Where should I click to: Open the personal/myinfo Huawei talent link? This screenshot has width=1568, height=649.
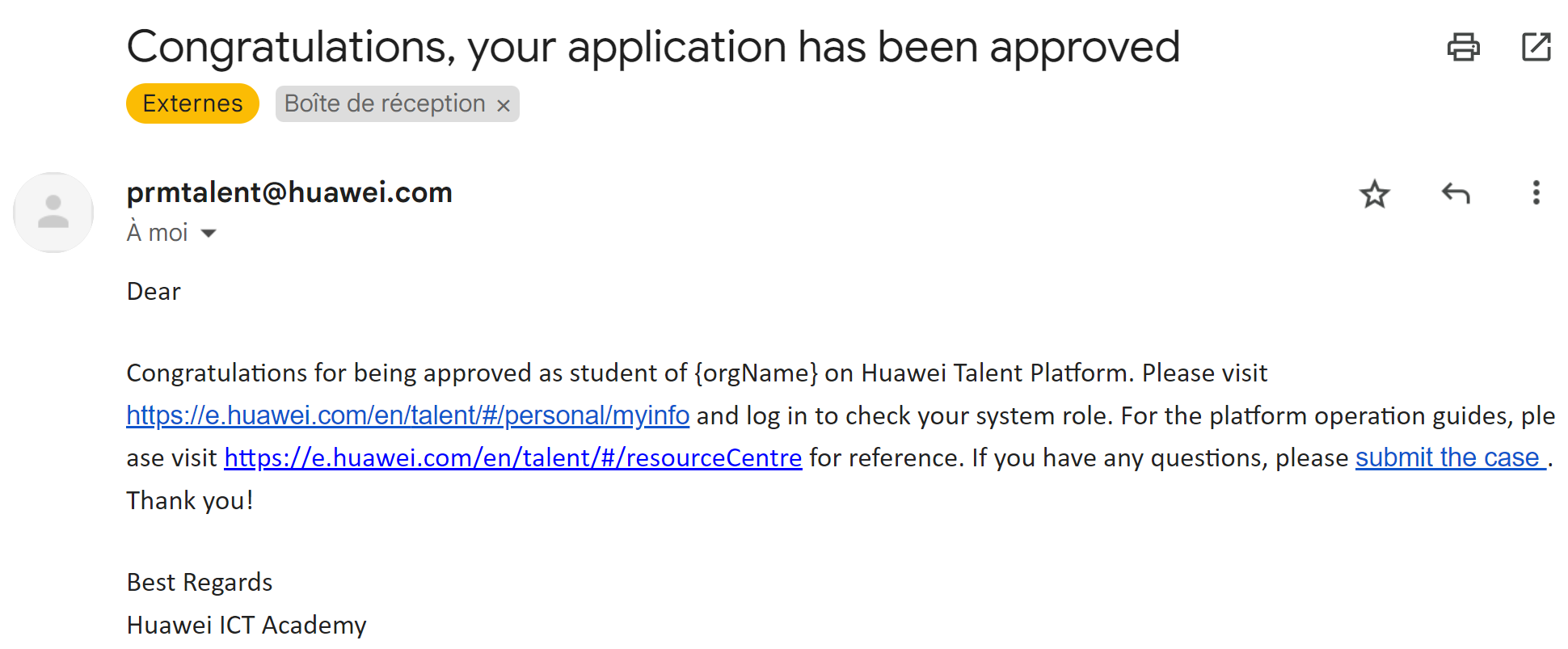click(407, 415)
